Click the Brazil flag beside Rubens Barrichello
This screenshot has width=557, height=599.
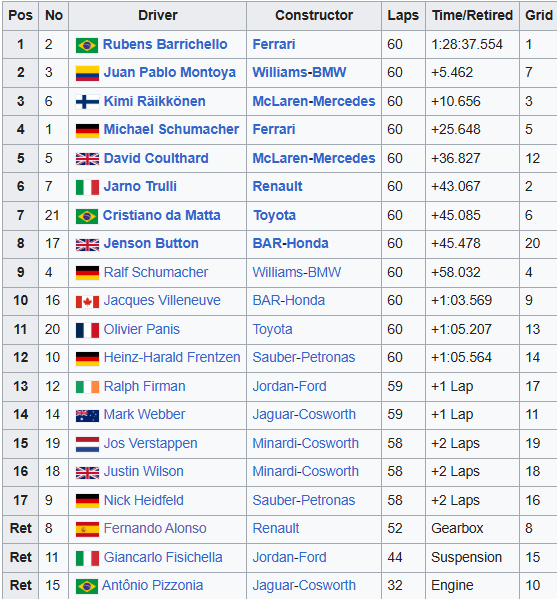click(x=87, y=45)
